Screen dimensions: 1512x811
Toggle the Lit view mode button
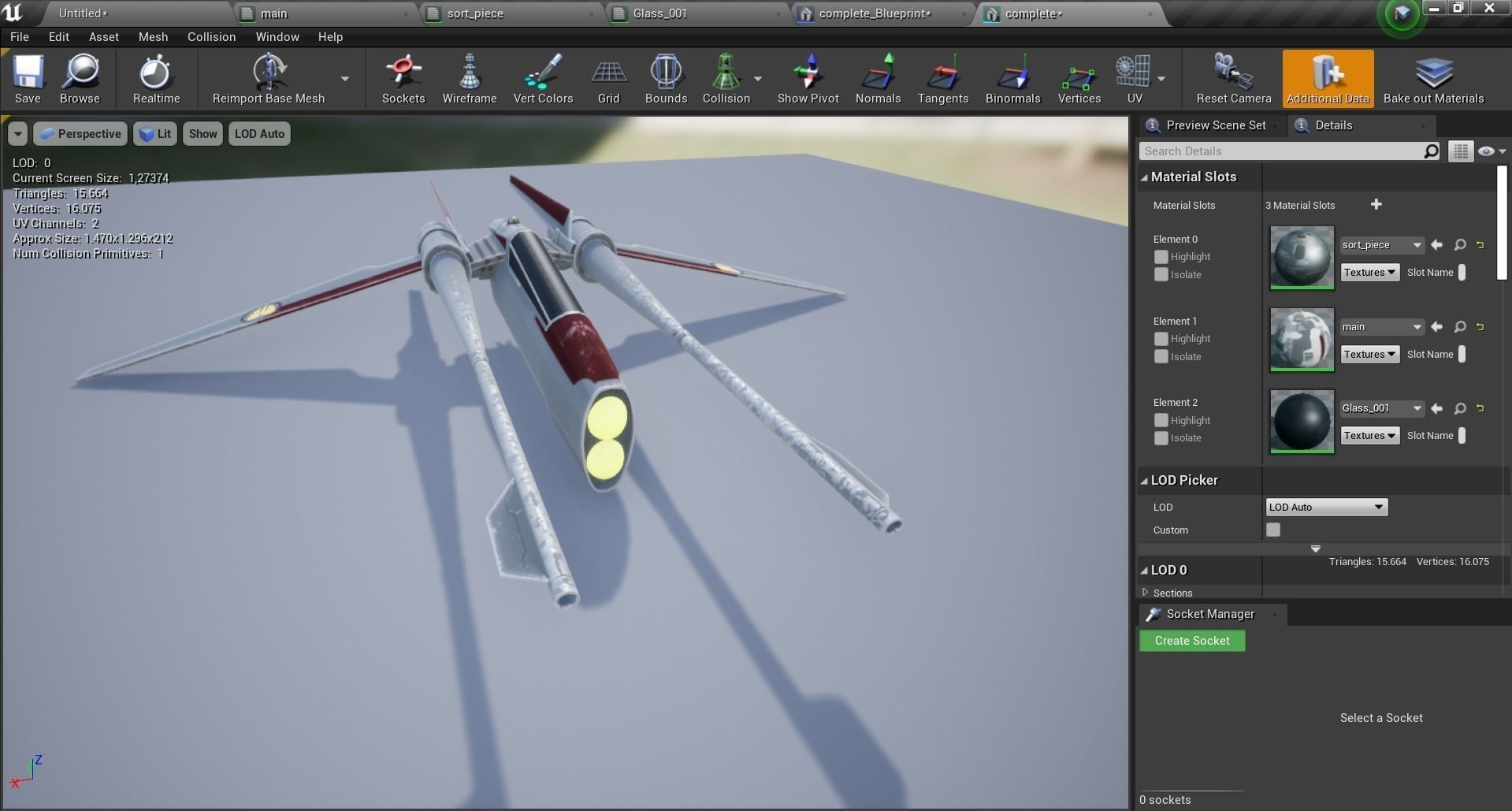click(154, 134)
